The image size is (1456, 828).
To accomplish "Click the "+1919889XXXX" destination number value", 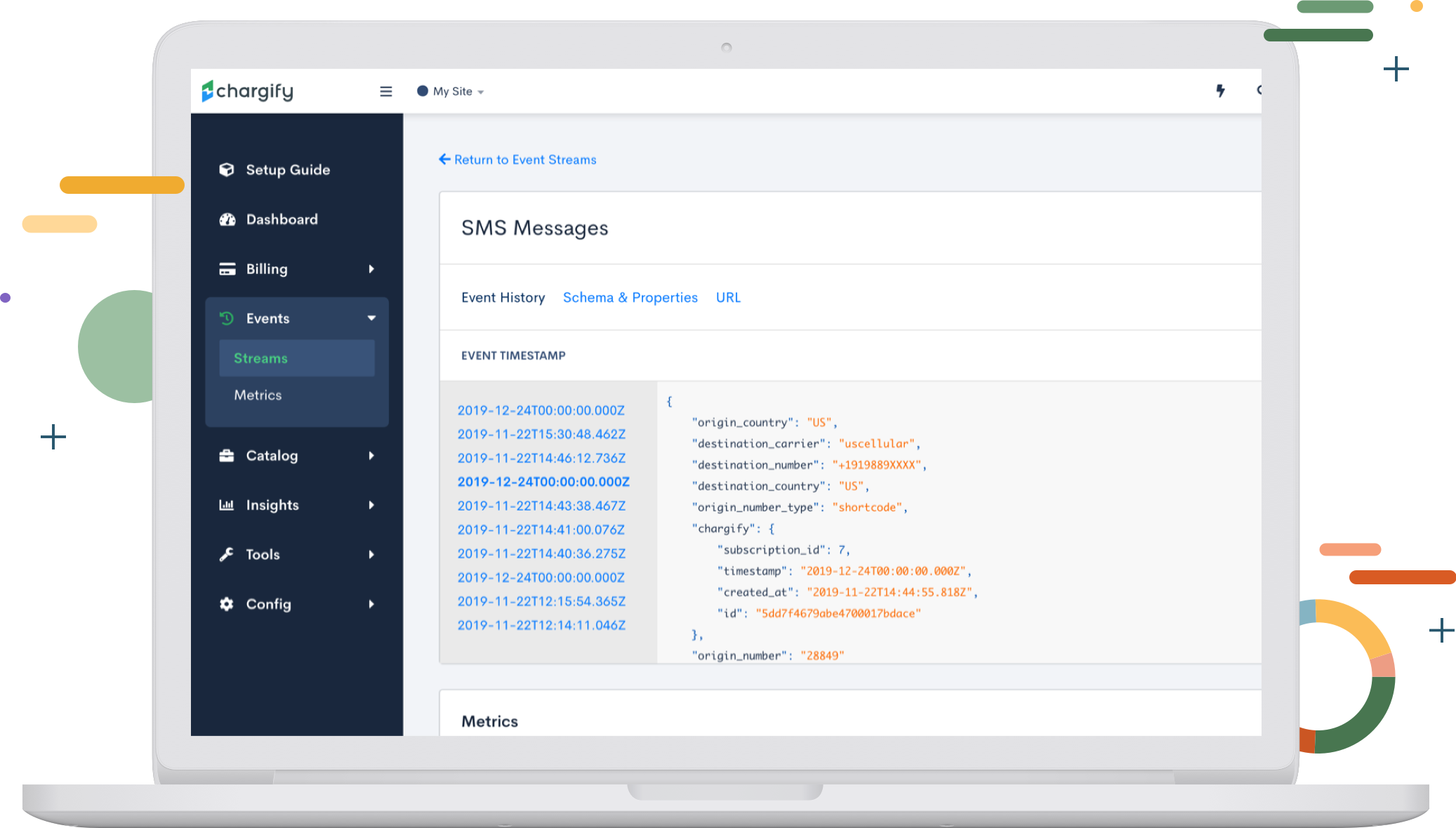I will coord(877,465).
